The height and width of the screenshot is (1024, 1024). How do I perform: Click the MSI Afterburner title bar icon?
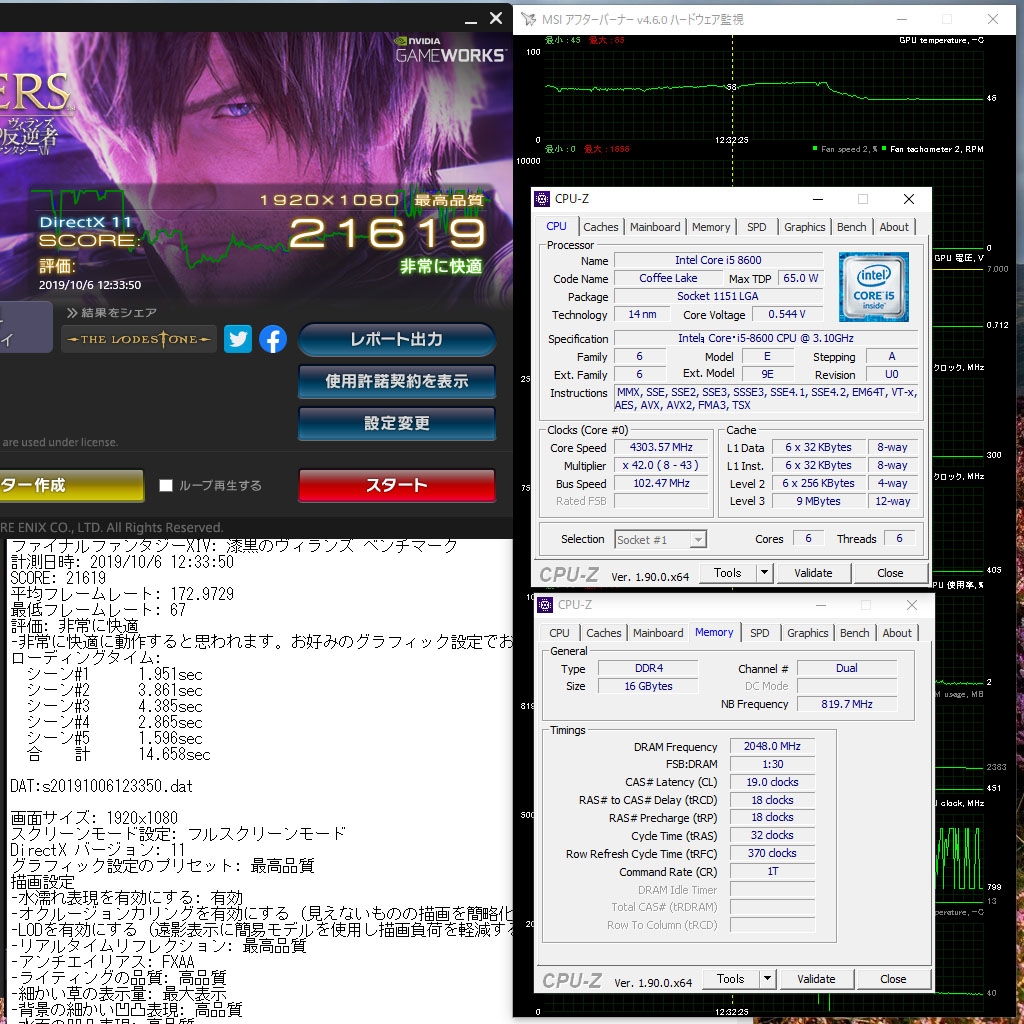click(528, 20)
